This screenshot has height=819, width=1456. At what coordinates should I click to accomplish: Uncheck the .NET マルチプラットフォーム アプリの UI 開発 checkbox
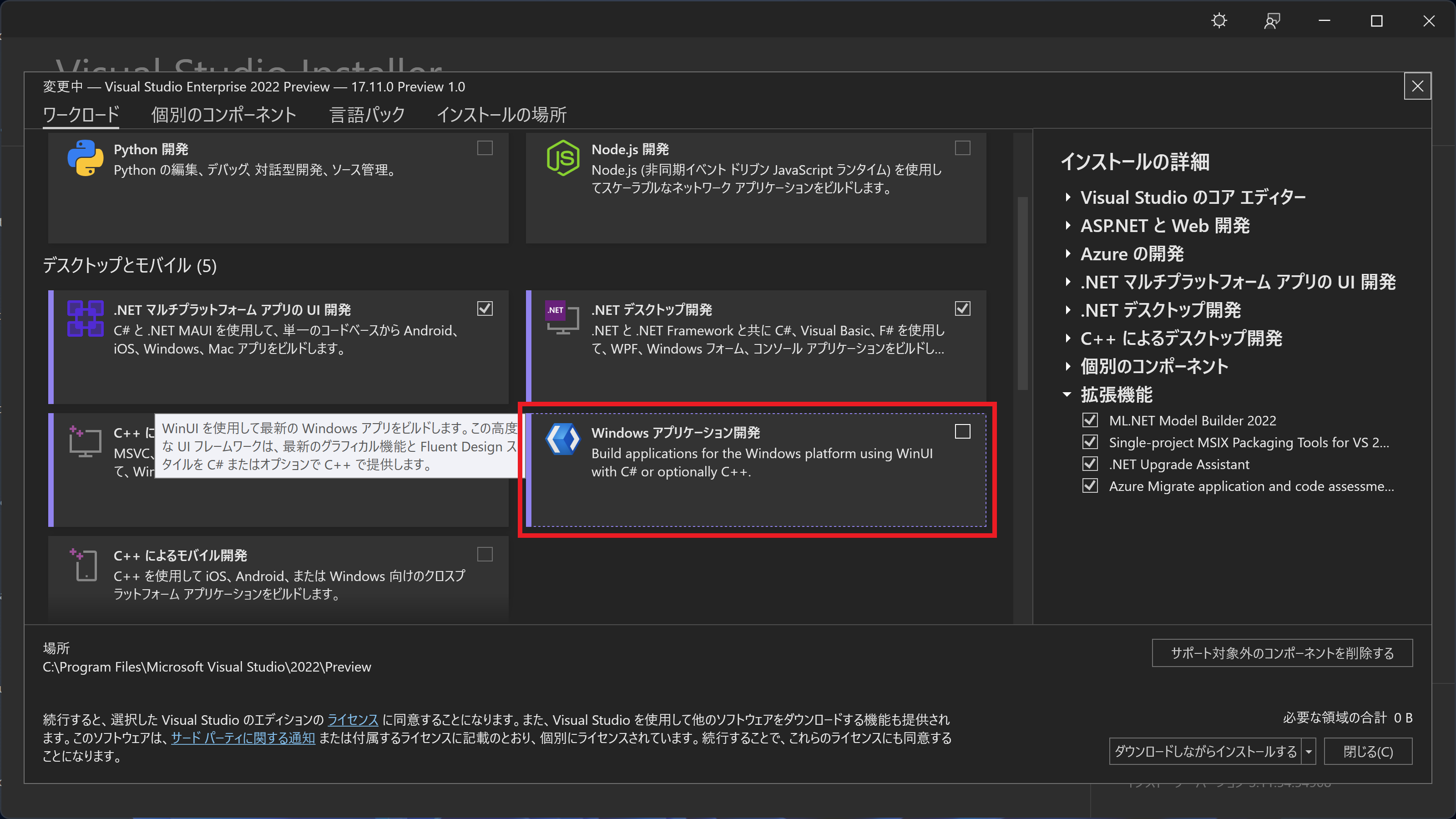tap(485, 308)
